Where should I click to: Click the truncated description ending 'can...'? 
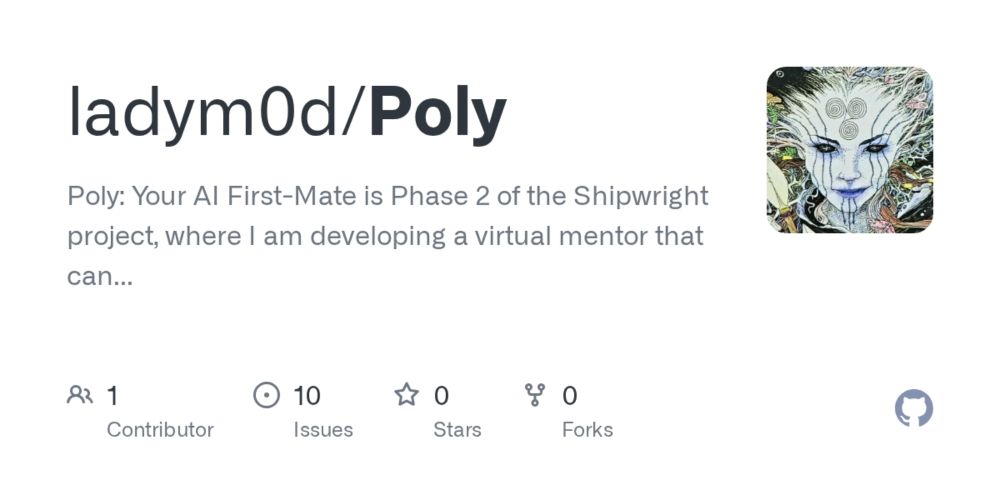99,276
